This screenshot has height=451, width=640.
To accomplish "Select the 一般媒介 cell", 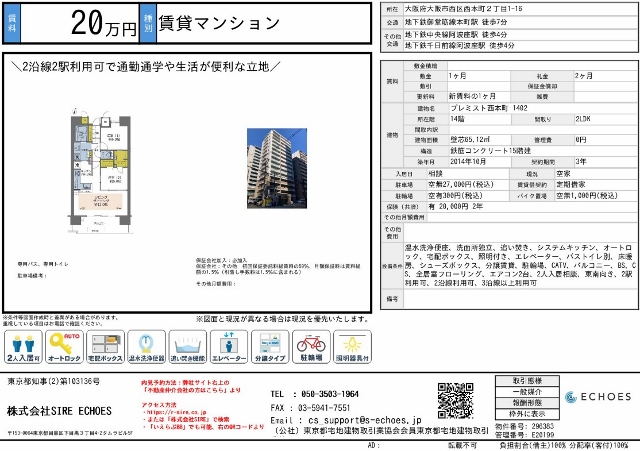I will tap(532, 391).
